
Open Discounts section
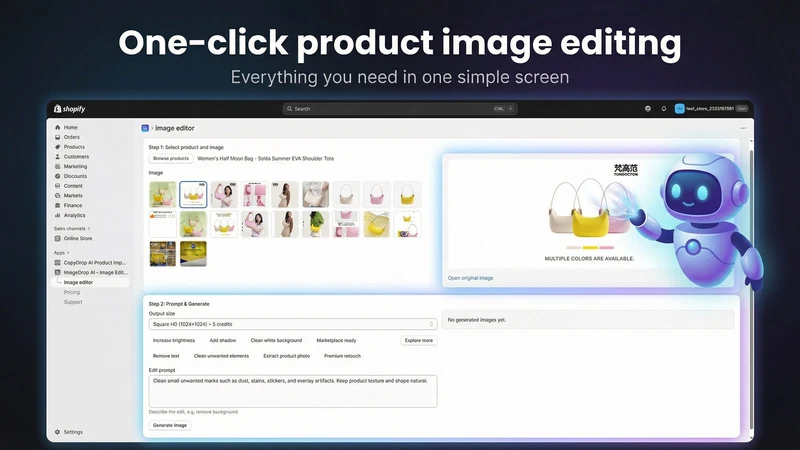point(75,176)
